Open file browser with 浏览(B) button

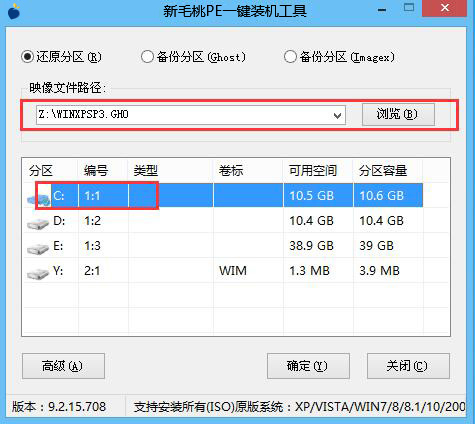[398, 114]
